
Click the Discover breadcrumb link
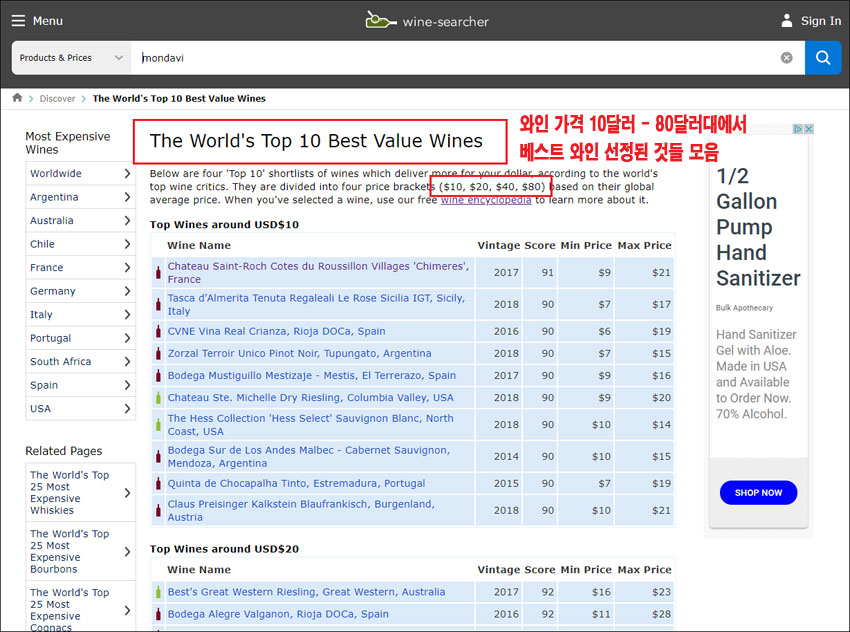57,98
